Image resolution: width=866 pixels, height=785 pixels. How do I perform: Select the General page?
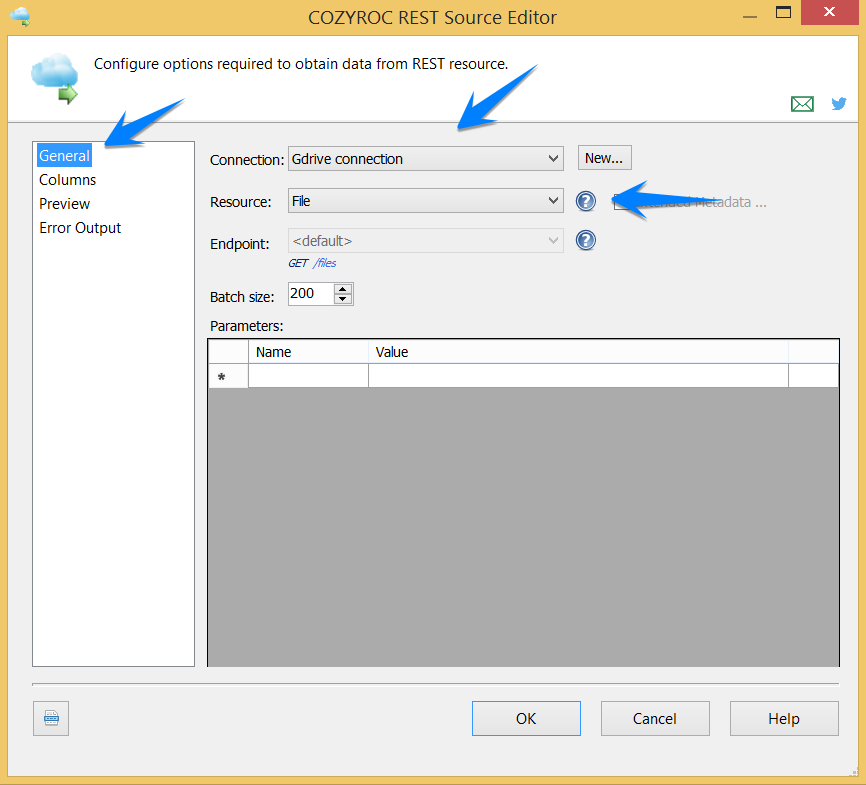[x=64, y=156]
